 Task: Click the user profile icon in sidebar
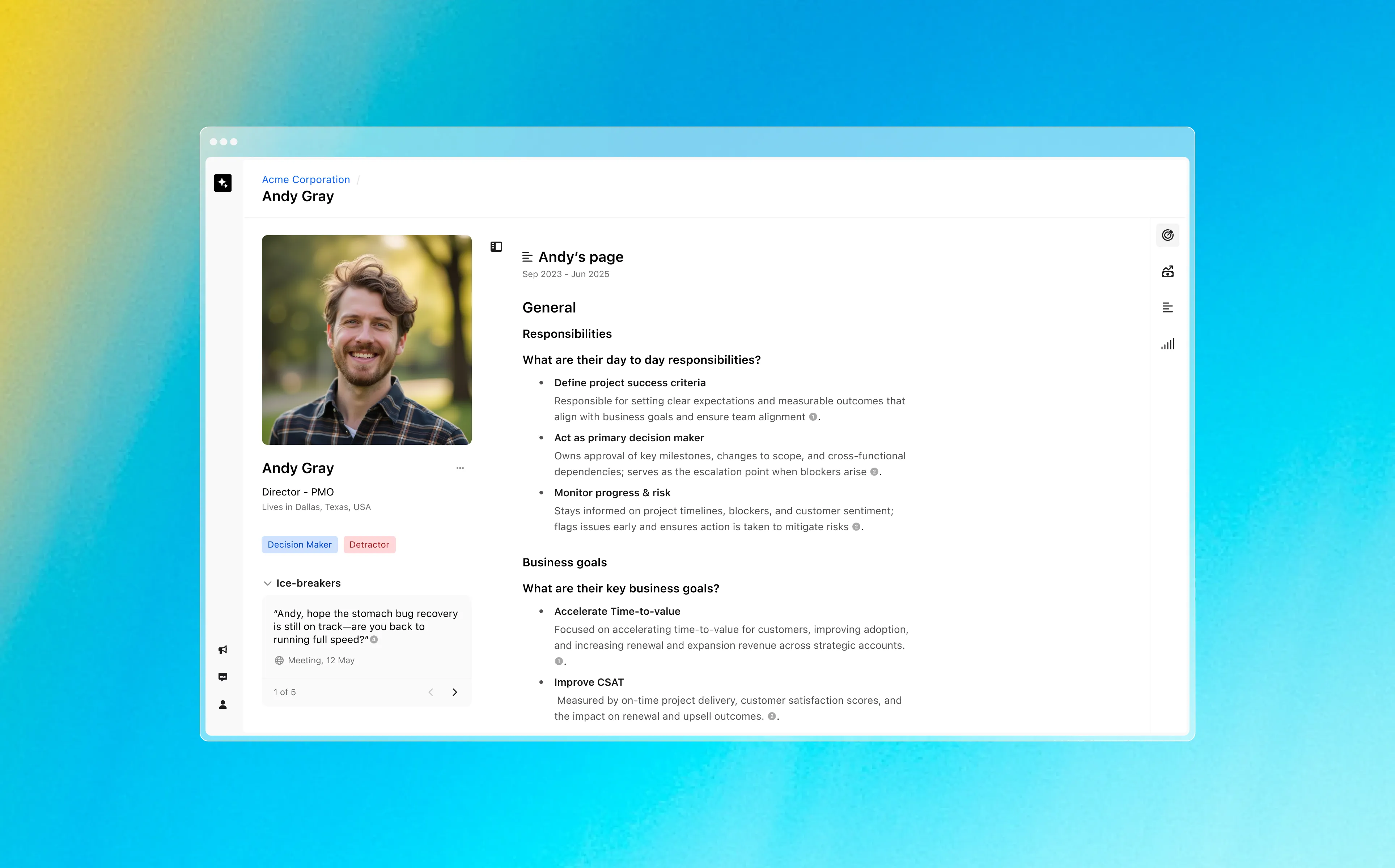tap(223, 705)
